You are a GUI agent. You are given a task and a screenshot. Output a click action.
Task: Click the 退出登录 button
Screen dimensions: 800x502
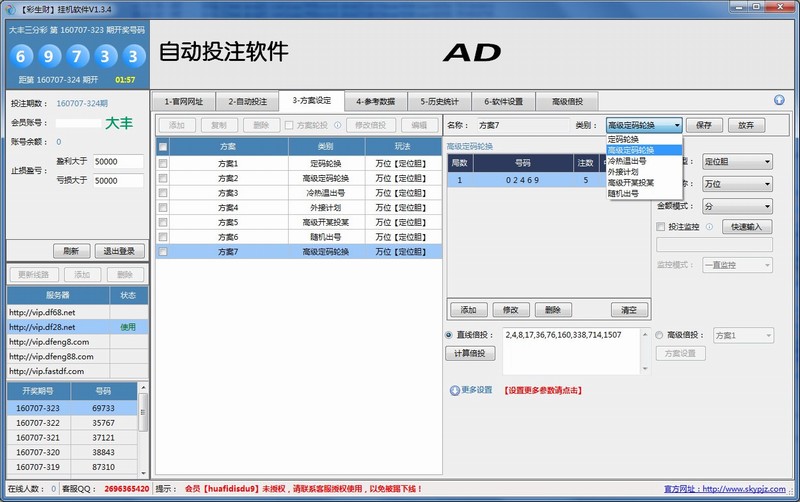pos(119,251)
